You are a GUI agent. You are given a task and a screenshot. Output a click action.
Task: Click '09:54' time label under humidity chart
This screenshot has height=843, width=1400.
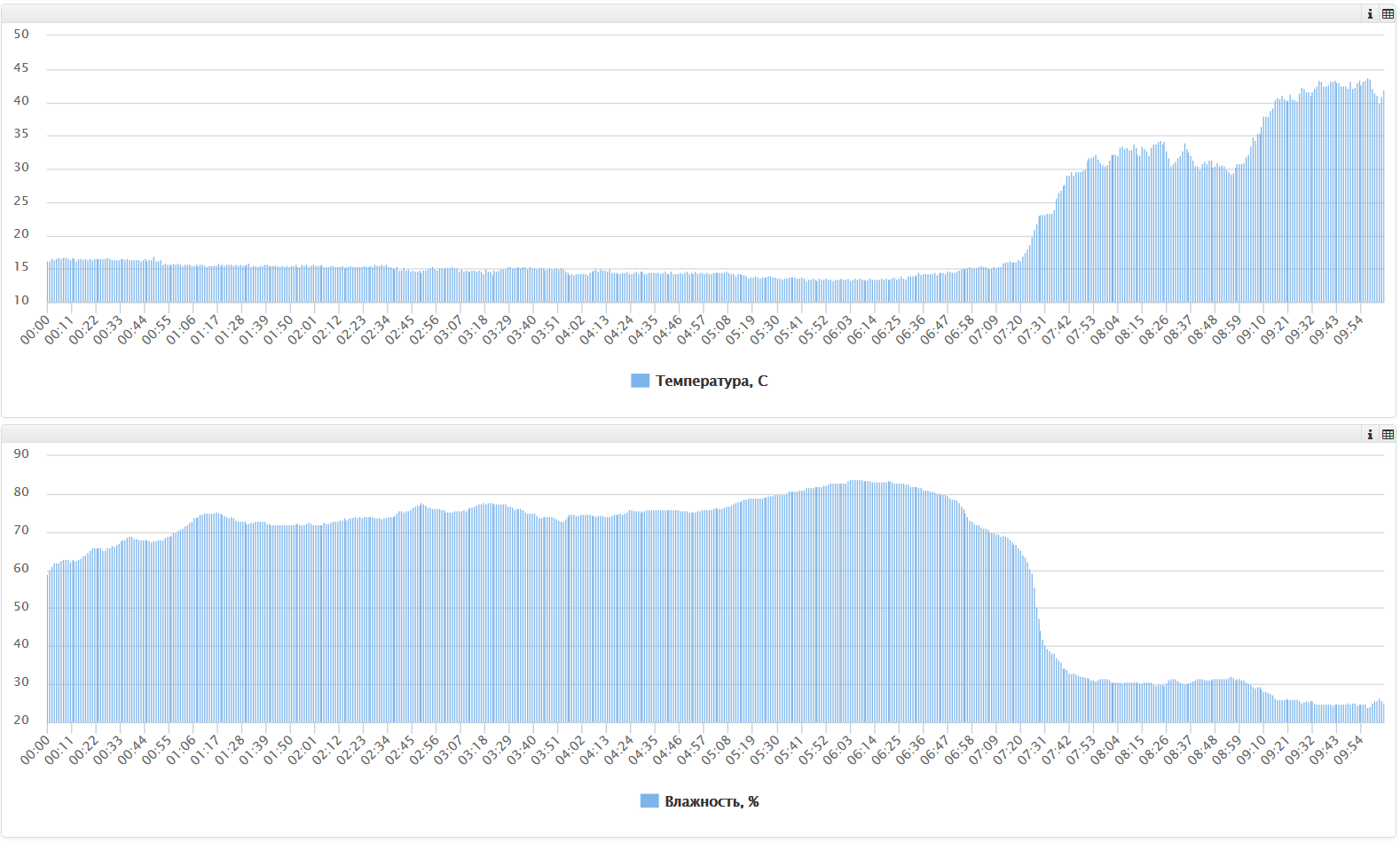(1348, 750)
